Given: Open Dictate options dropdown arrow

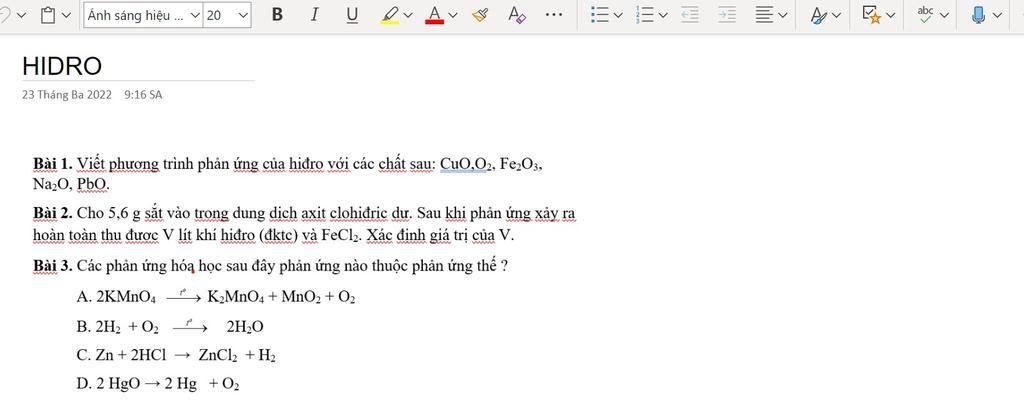Looking at the screenshot, I should 997,15.
